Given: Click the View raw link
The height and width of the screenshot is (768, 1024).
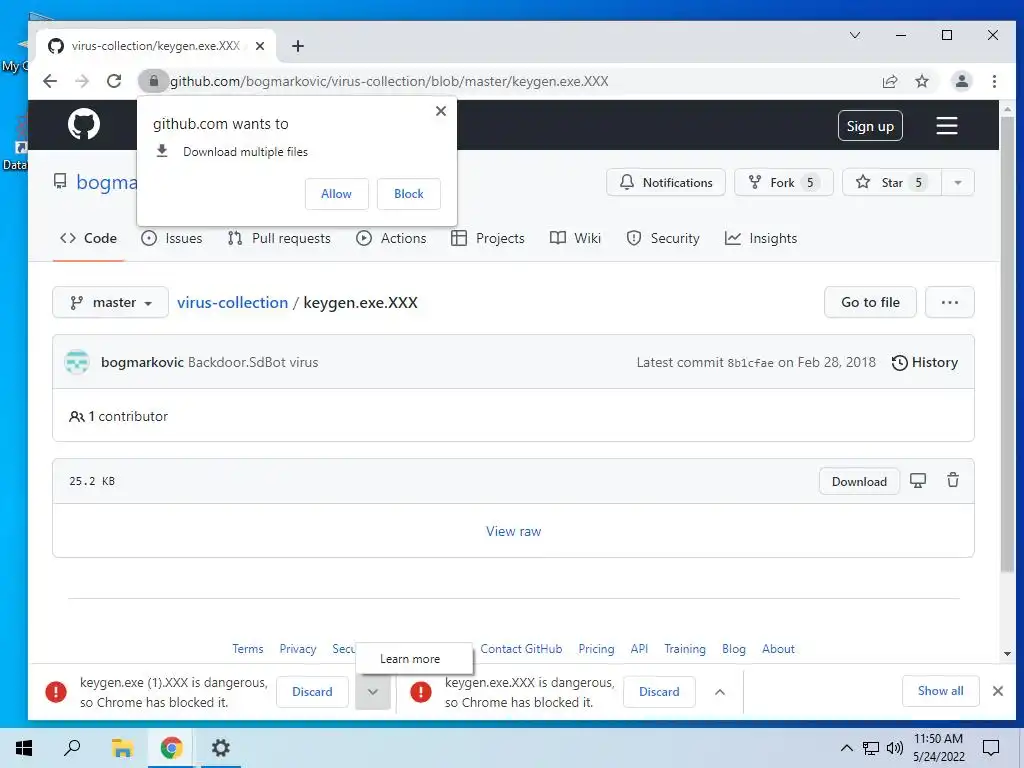Looking at the screenshot, I should coord(513,531).
